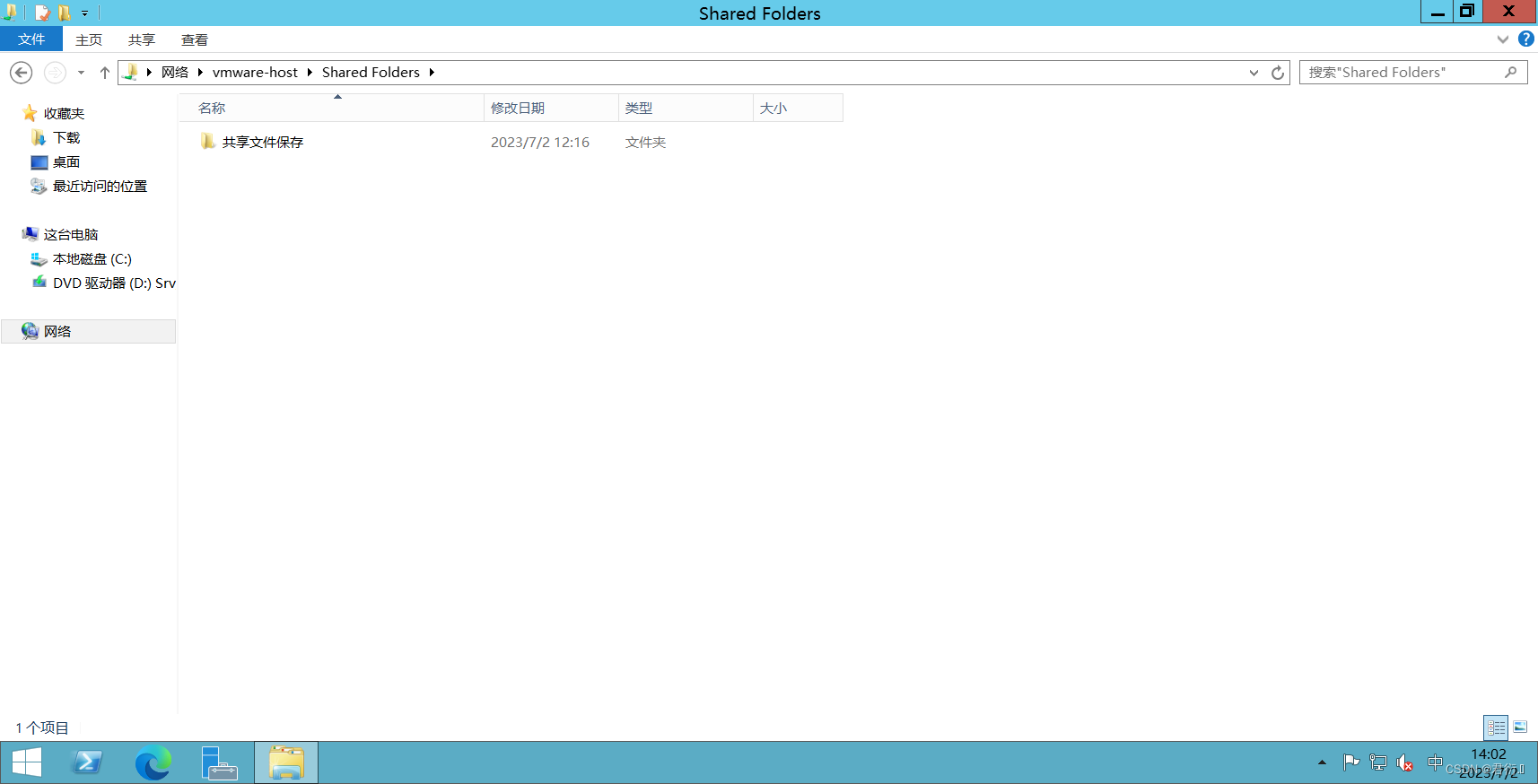Screen dimensions: 1538x784
Task: Click Shared Folders in the address bar
Action: tap(371, 73)
